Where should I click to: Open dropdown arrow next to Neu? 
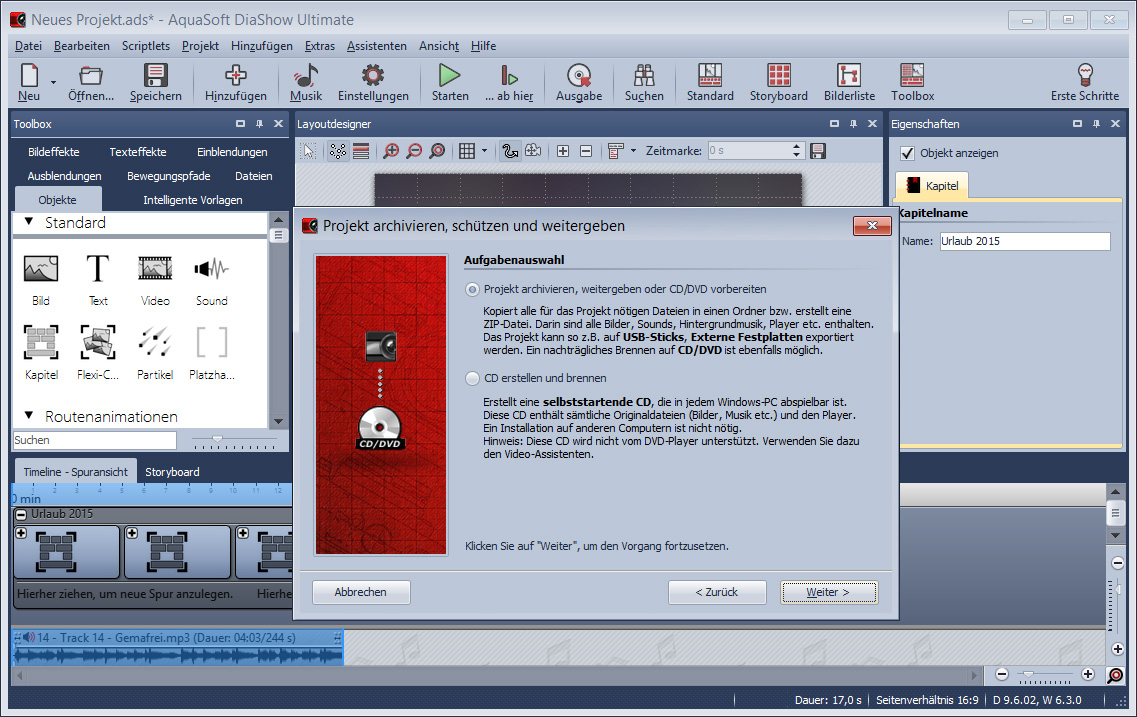click(x=53, y=83)
